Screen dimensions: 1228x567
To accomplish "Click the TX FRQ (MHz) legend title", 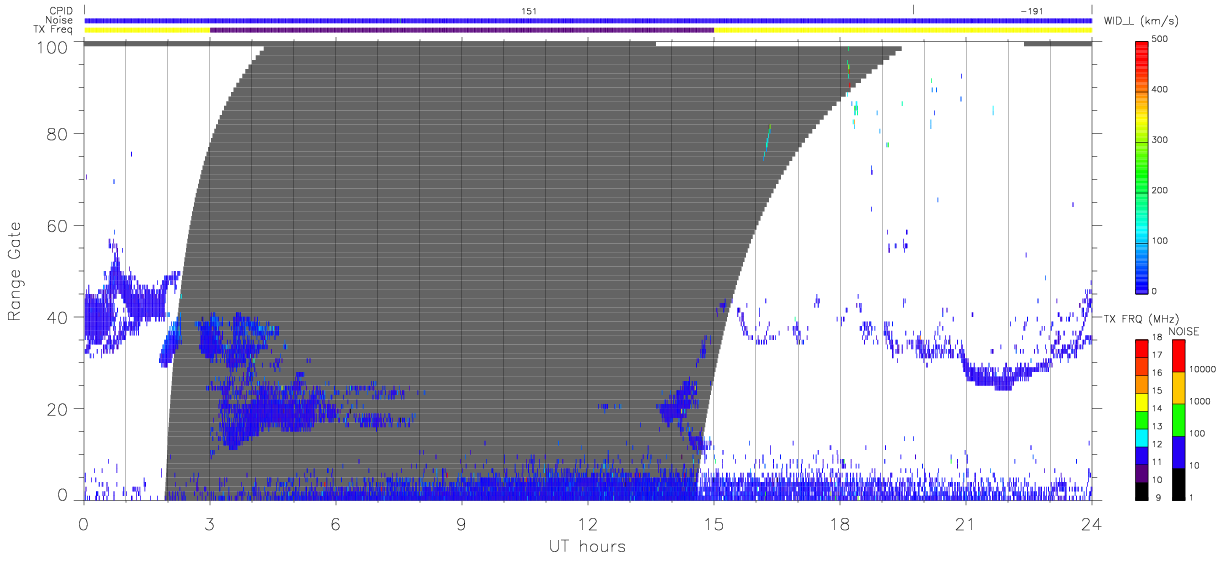I will (x=1141, y=318).
